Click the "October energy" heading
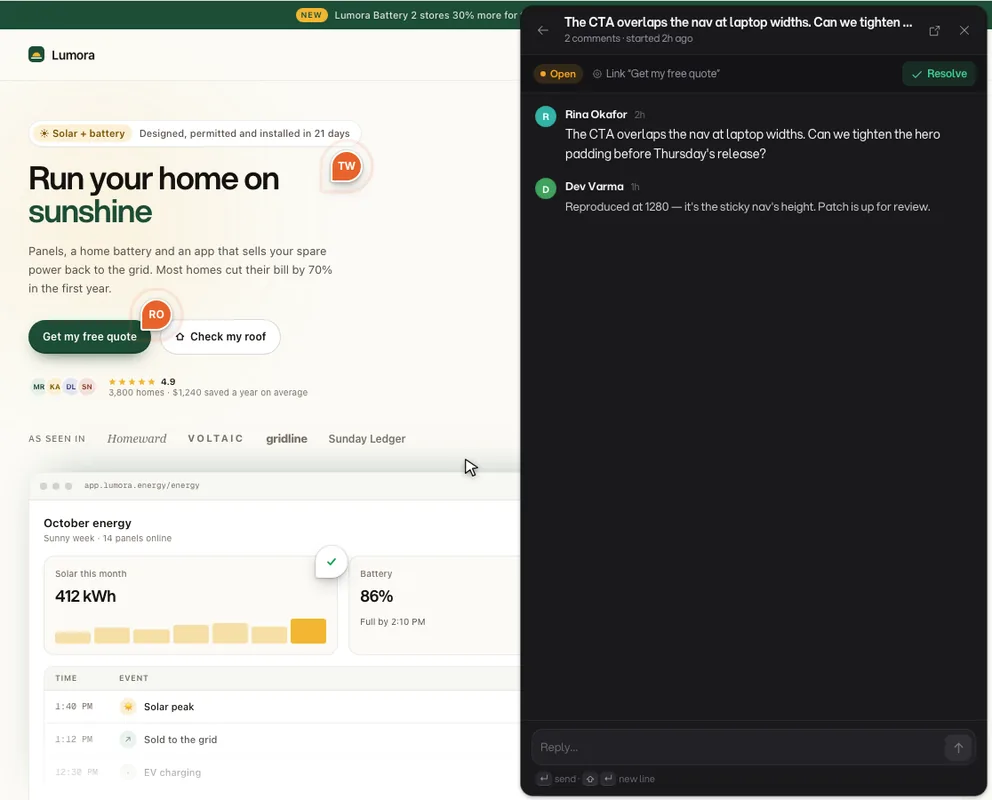 87,523
